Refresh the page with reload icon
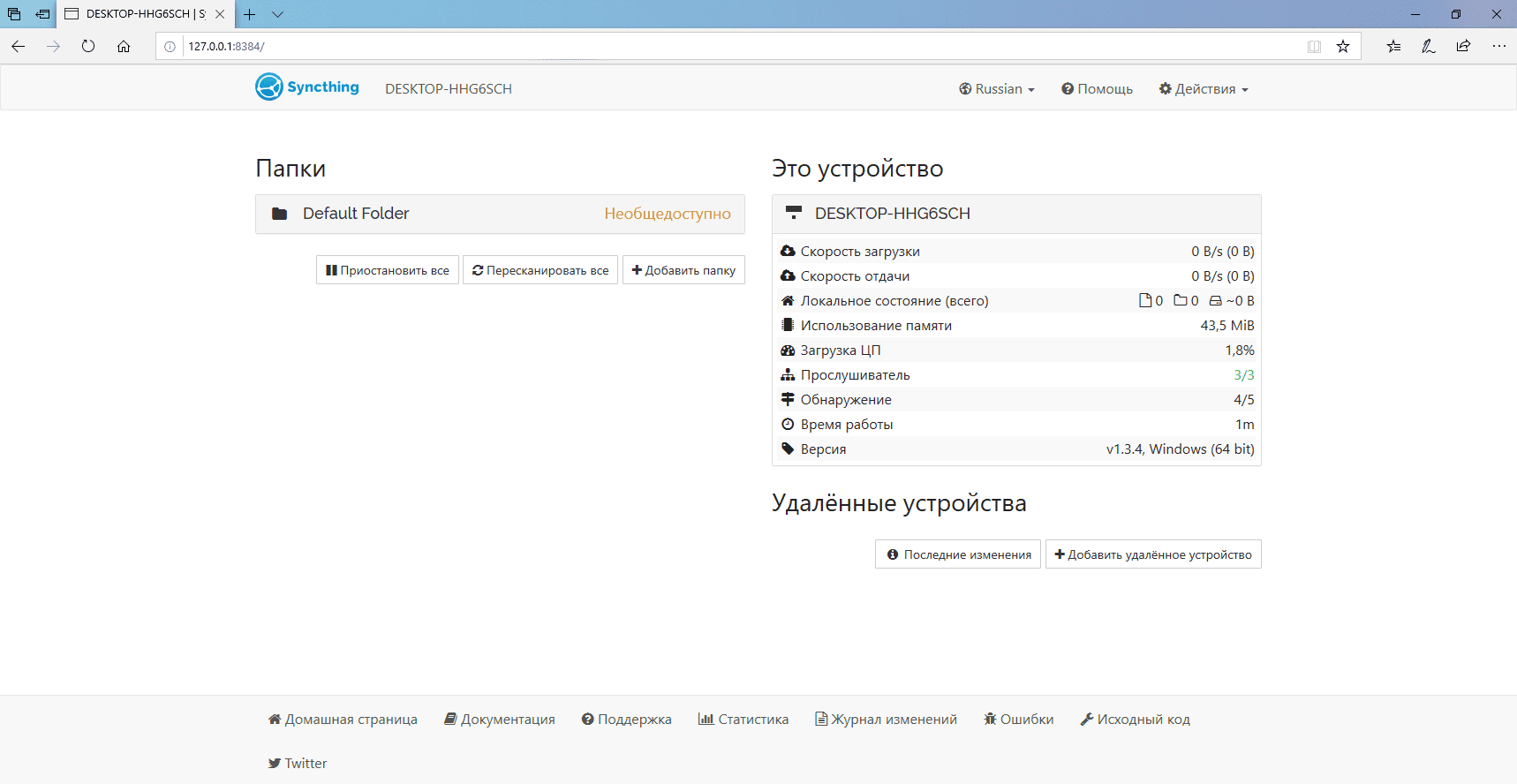 pyautogui.click(x=88, y=46)
